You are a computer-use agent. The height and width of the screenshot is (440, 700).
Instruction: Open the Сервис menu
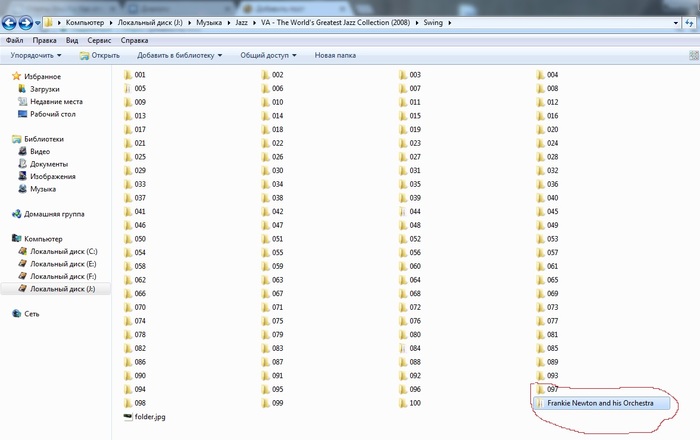tap(98, 41)
